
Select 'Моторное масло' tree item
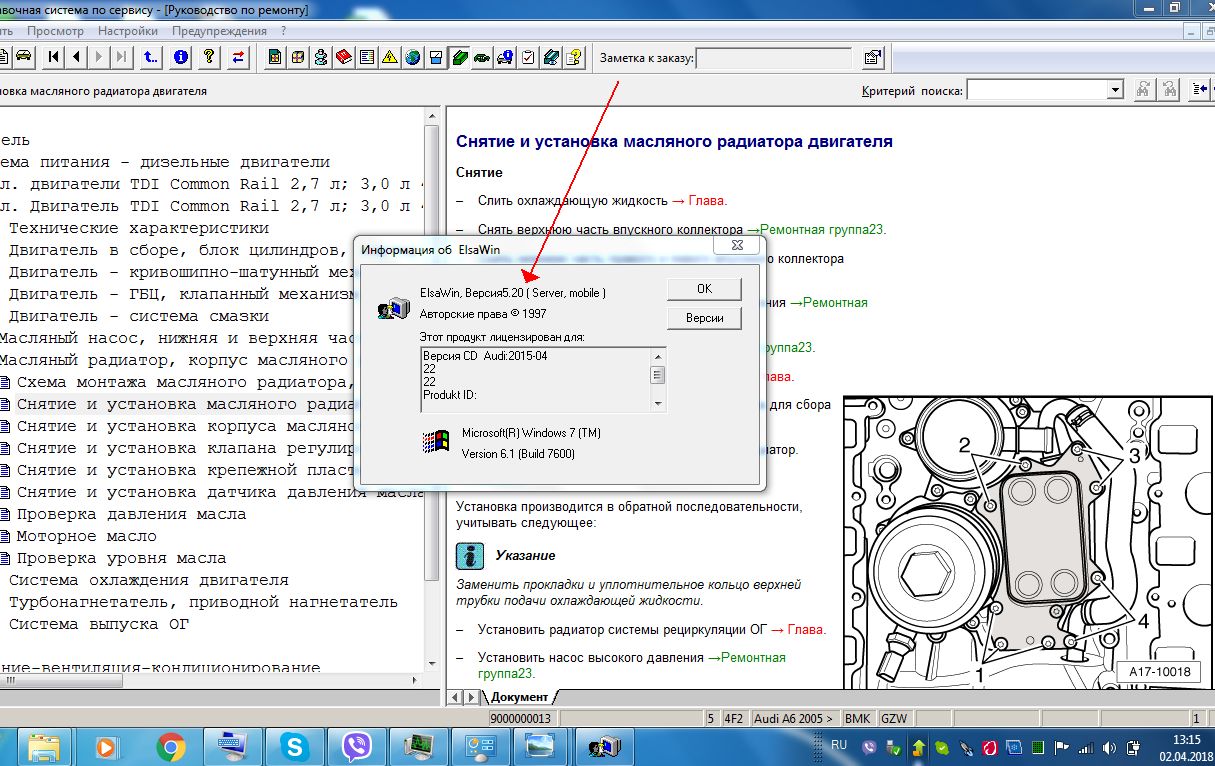[x=87, y=536]
